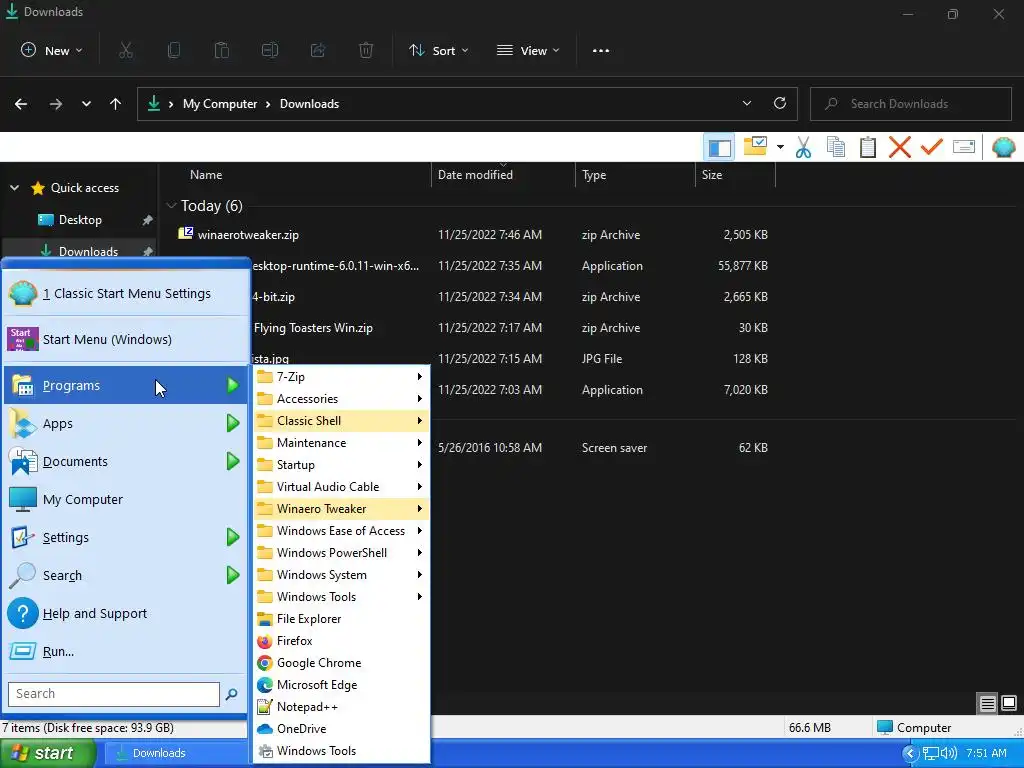1024x768 pixels.
Task: Go back with the Back arrow
Action: coord(21,104)
